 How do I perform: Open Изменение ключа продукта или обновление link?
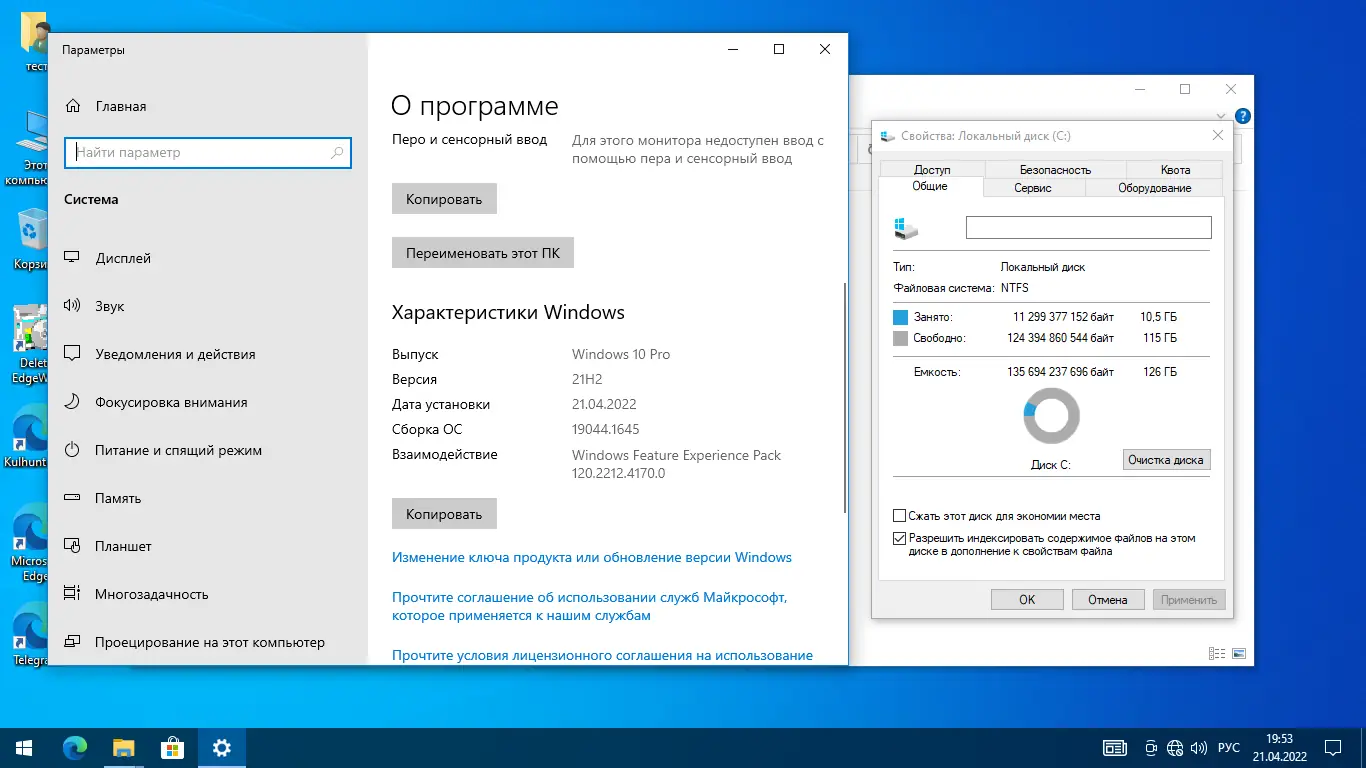click(x=592, y=557)
